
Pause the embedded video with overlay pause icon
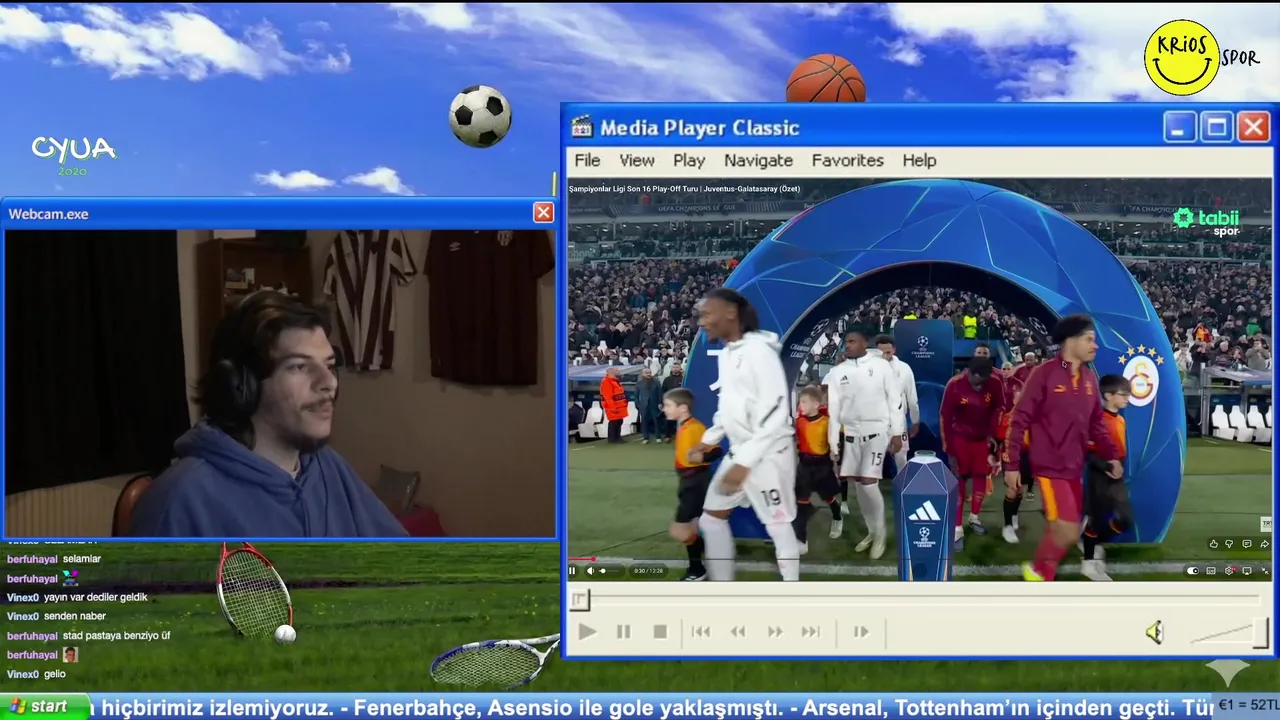[x=572, y=571]
